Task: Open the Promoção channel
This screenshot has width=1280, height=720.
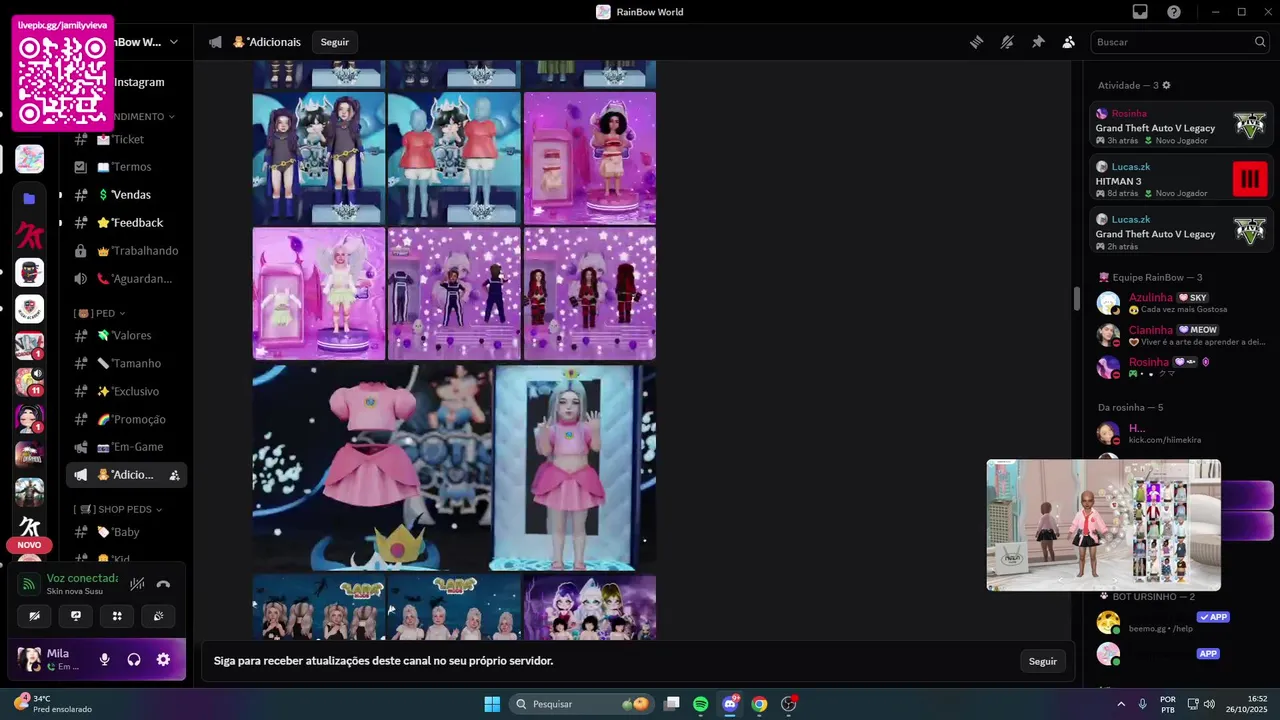Action: pos(126,419)
